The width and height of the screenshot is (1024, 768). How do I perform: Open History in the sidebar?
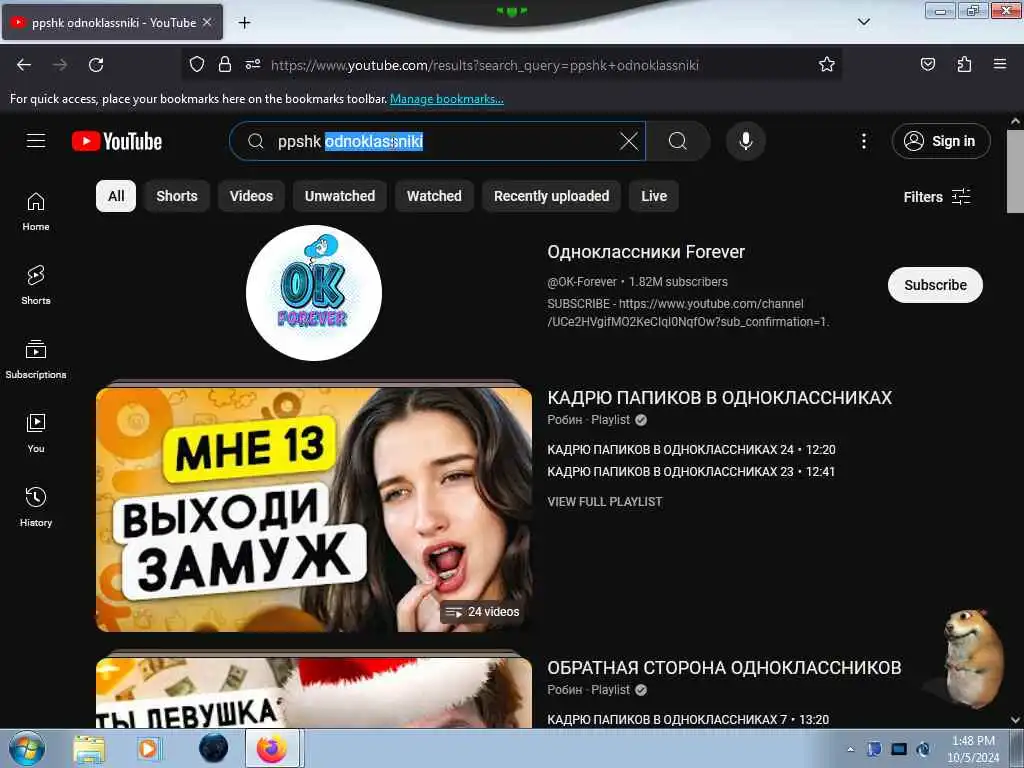pos(36,507)
